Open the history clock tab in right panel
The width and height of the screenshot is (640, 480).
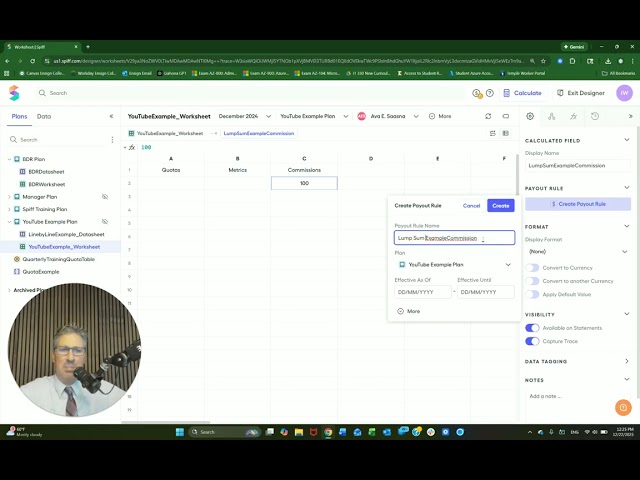tap(595, 116)
